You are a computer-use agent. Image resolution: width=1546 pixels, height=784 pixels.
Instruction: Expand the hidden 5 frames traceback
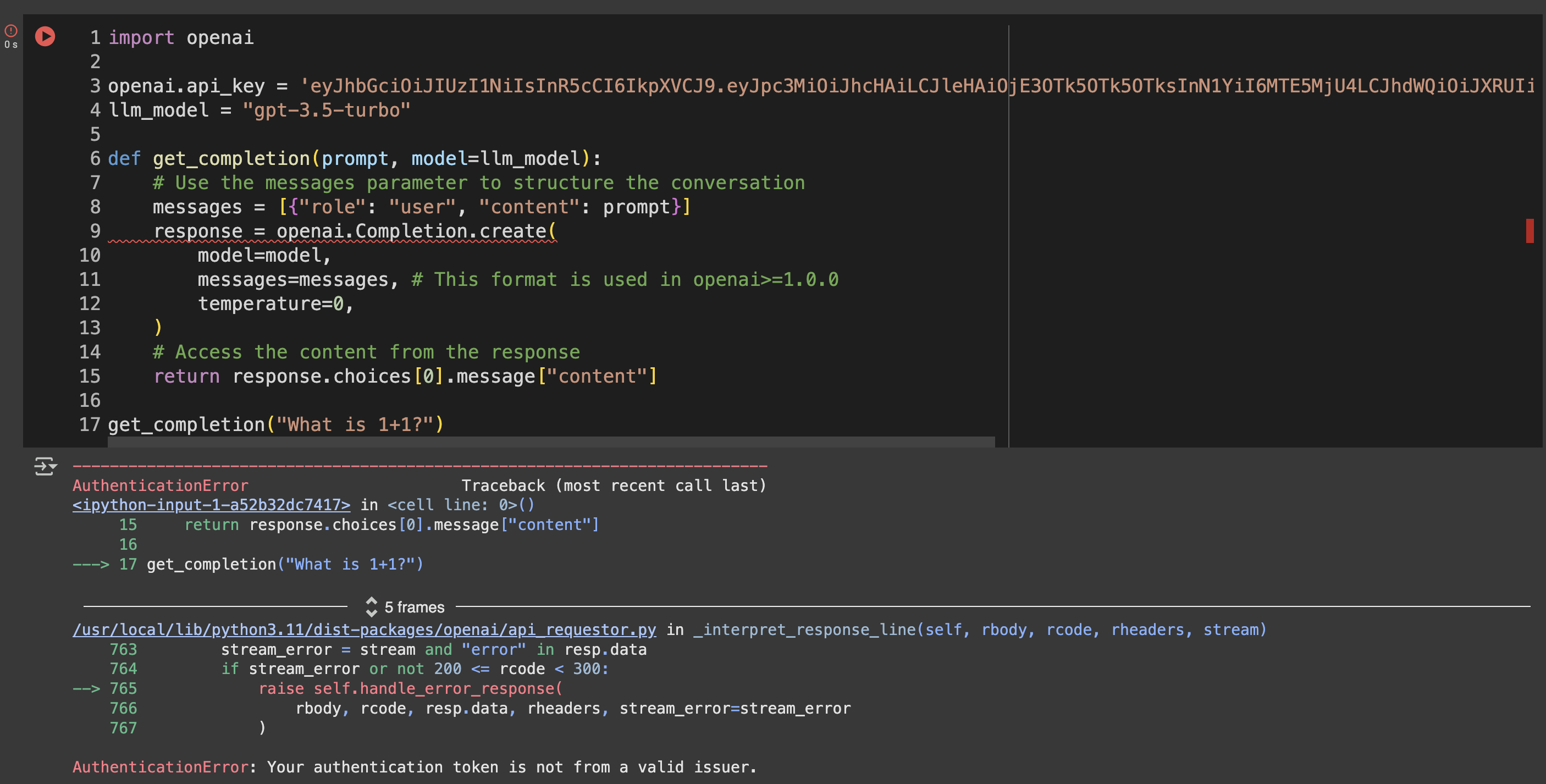(414, 607)
